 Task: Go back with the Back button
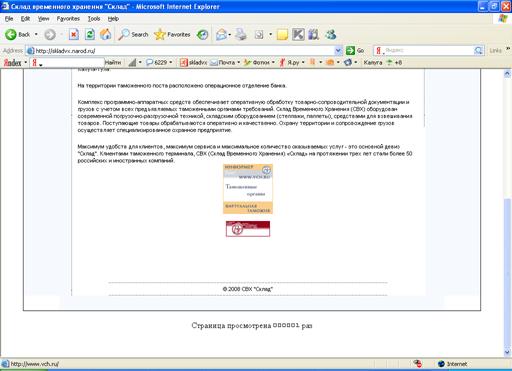pyautogui.click(x=17, y=34)
